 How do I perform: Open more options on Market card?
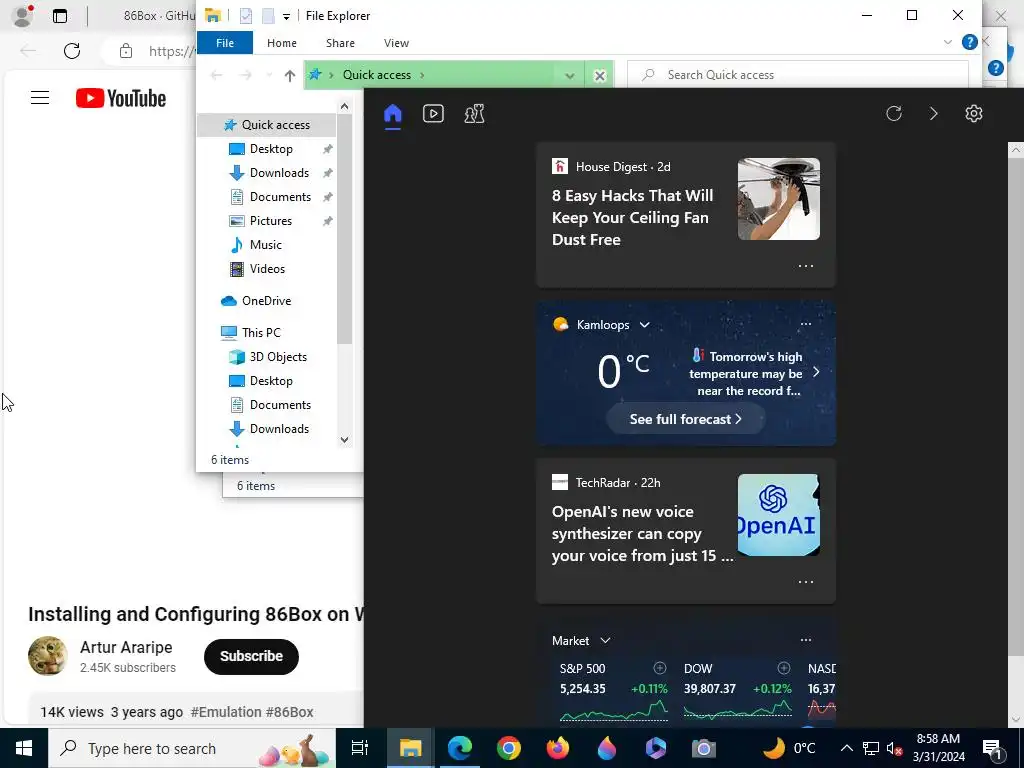point(806,640)
